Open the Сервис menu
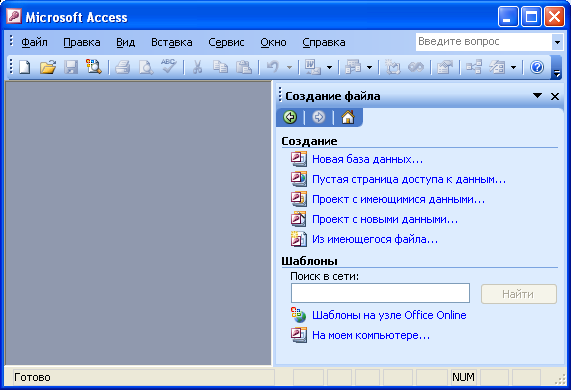Image resolution: width=571 pixels, height=390 pixels. (x=226, y=42)
